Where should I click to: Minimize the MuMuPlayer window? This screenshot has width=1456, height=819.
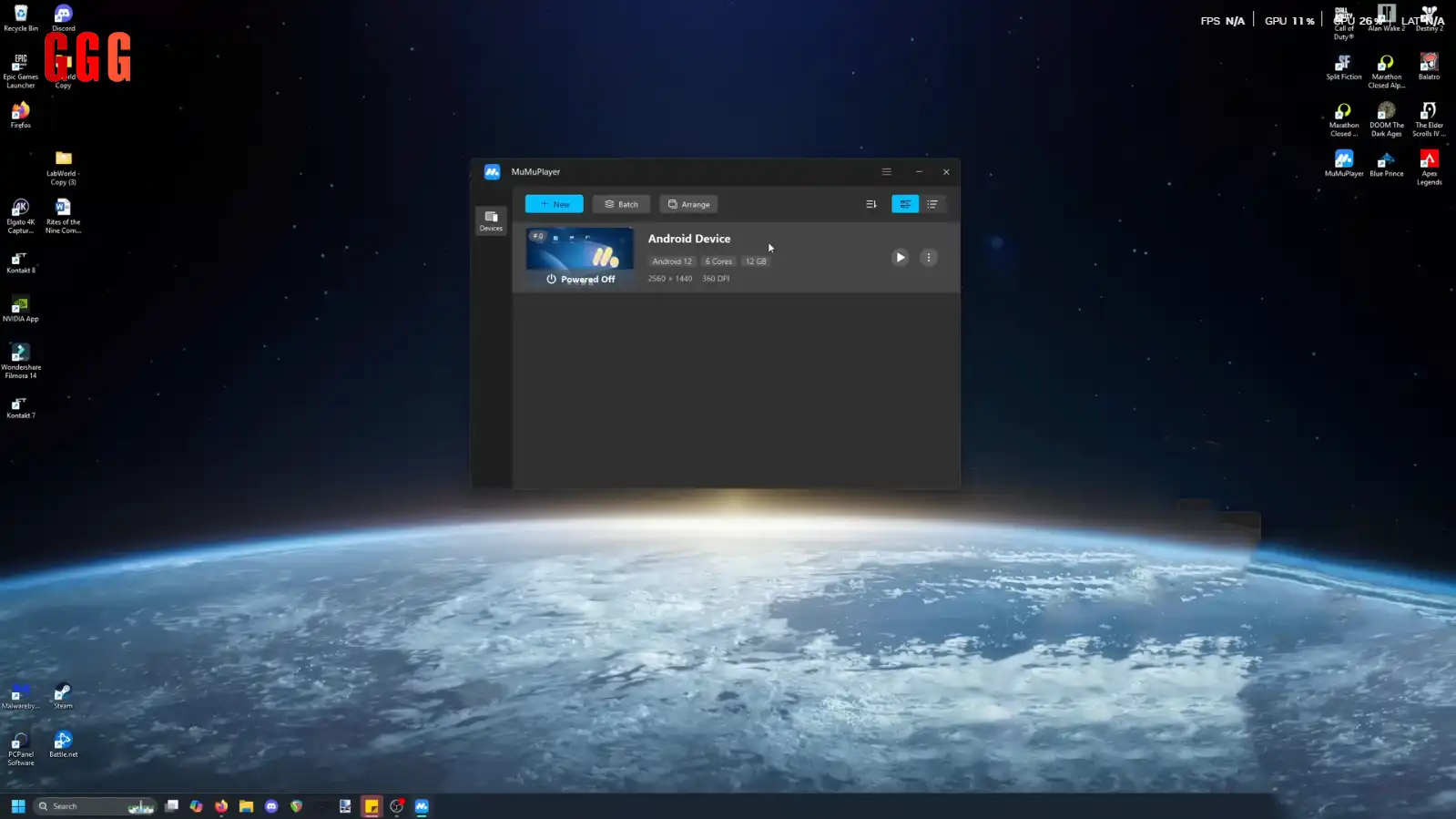click(x=919, y=171)
